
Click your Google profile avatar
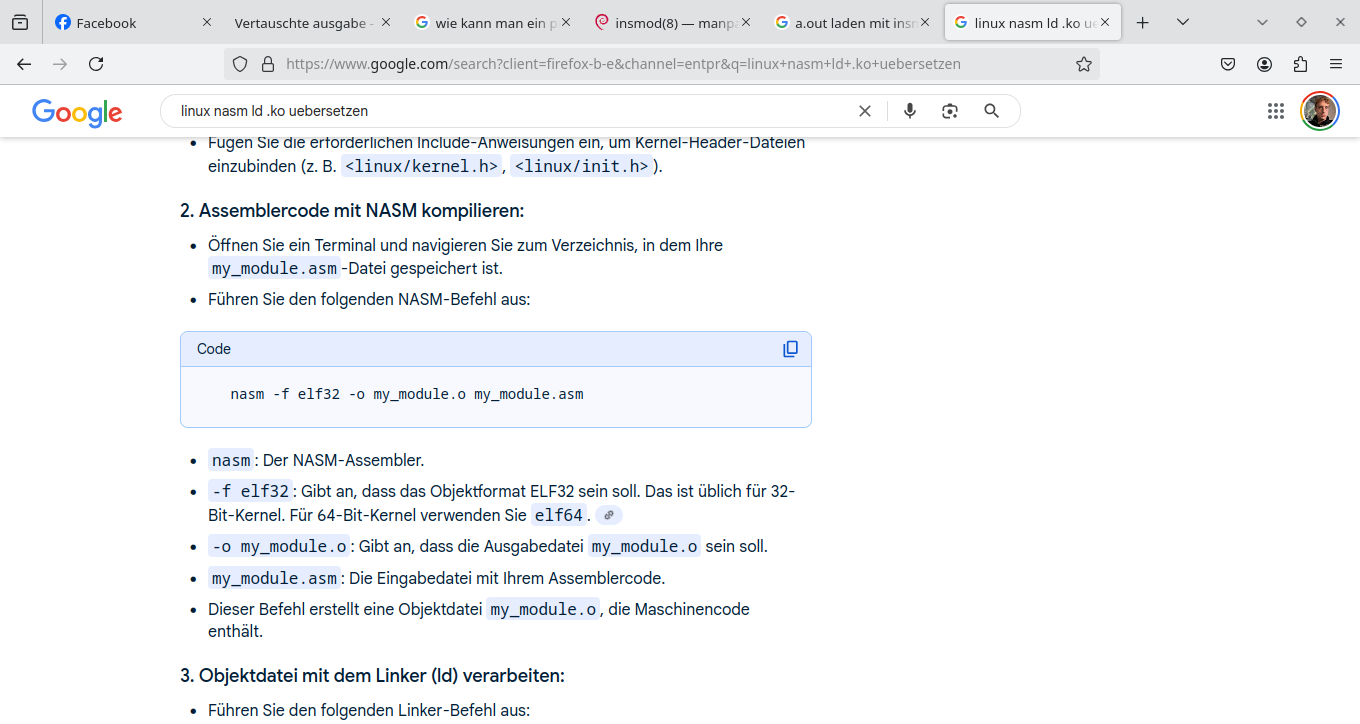click(1319, 111)
